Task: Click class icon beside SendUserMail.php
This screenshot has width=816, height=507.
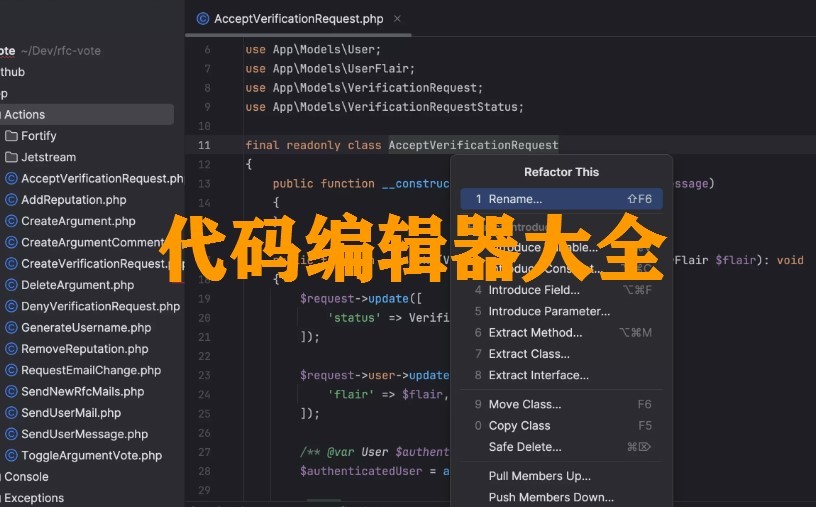Action: pyautogui.click(x=11, y=413)
